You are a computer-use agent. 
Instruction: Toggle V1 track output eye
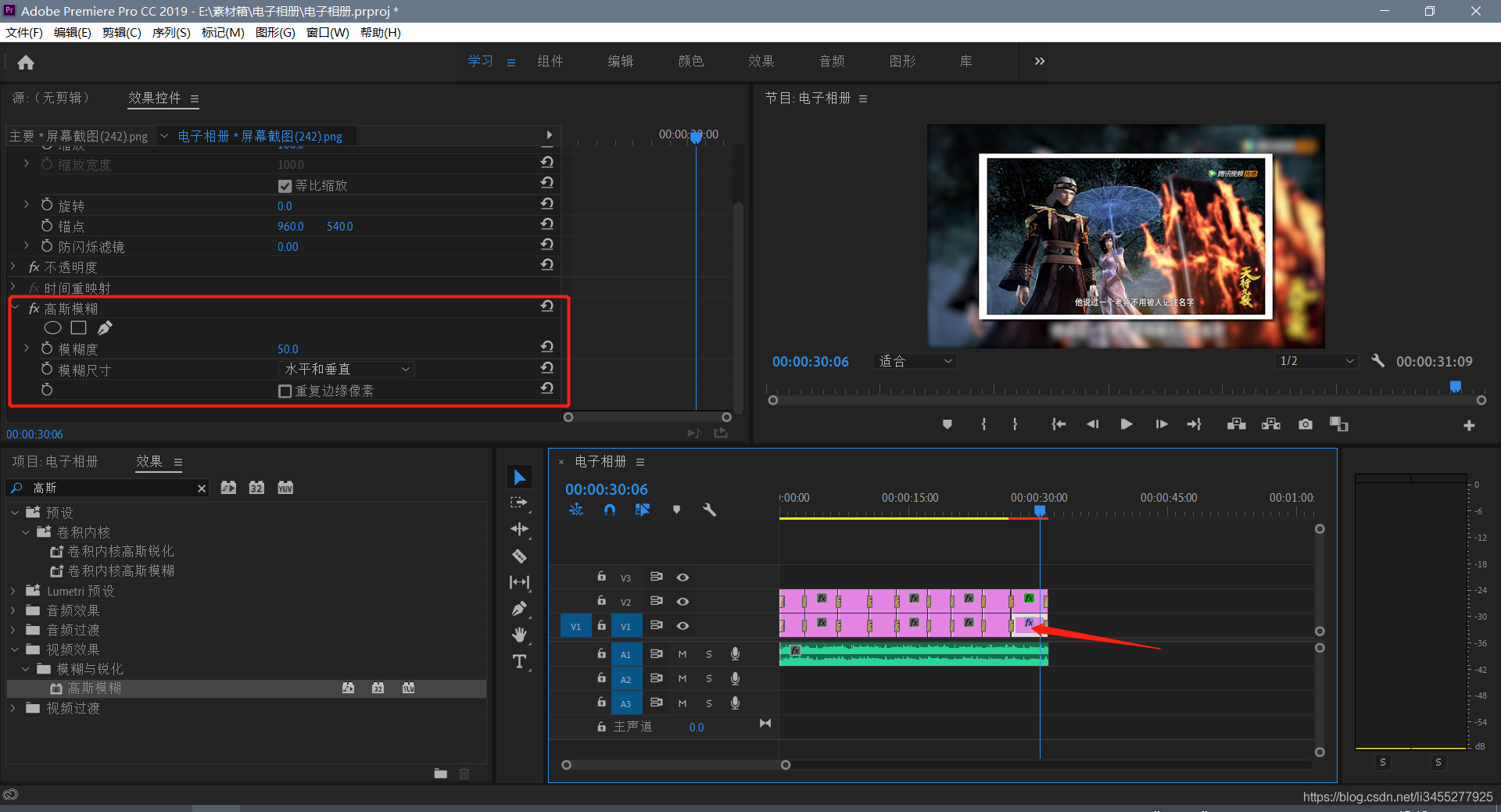tap(682, 626)
